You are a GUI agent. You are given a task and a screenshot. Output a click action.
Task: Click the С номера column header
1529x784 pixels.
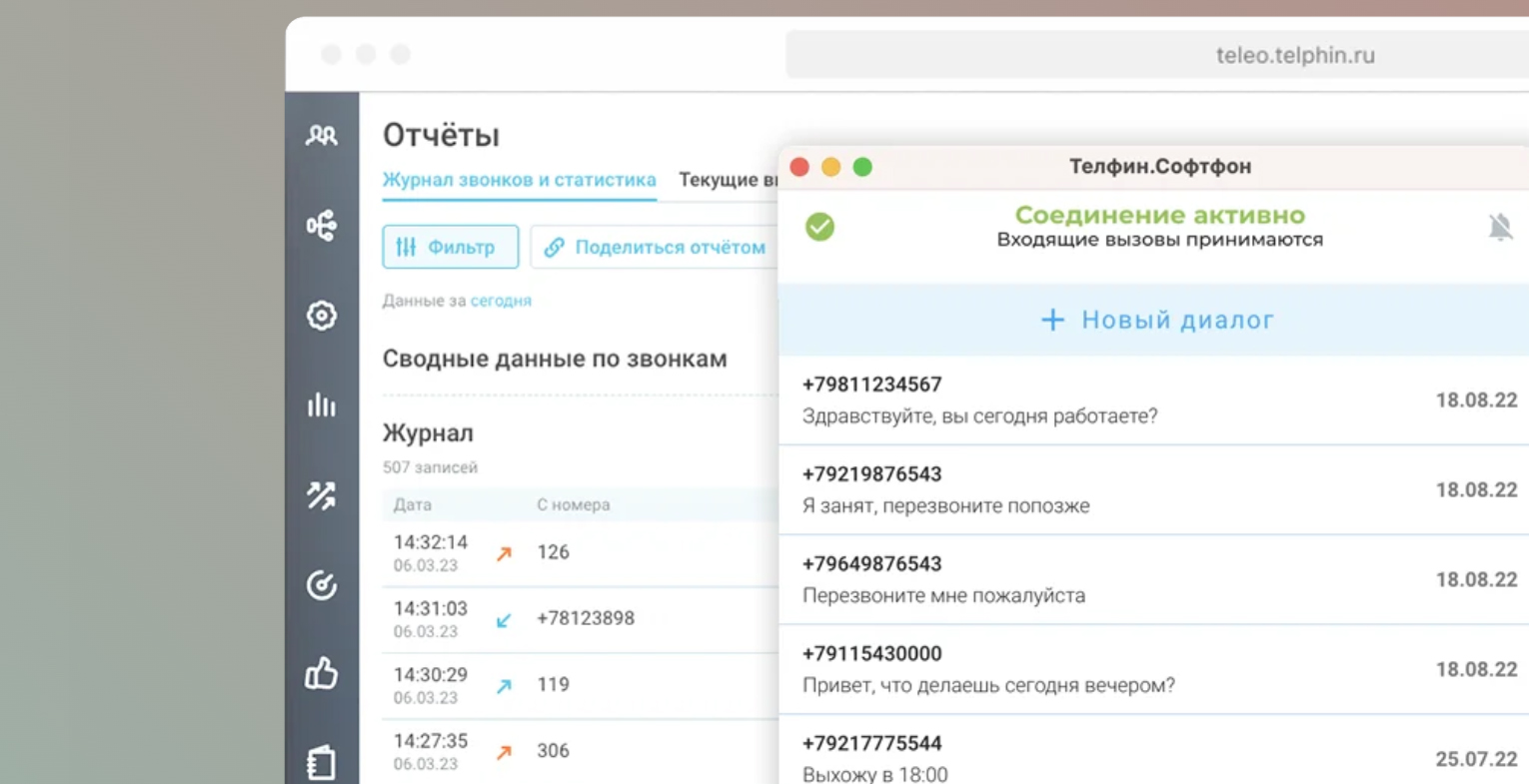pyautogui.click(x=574, y=504)
